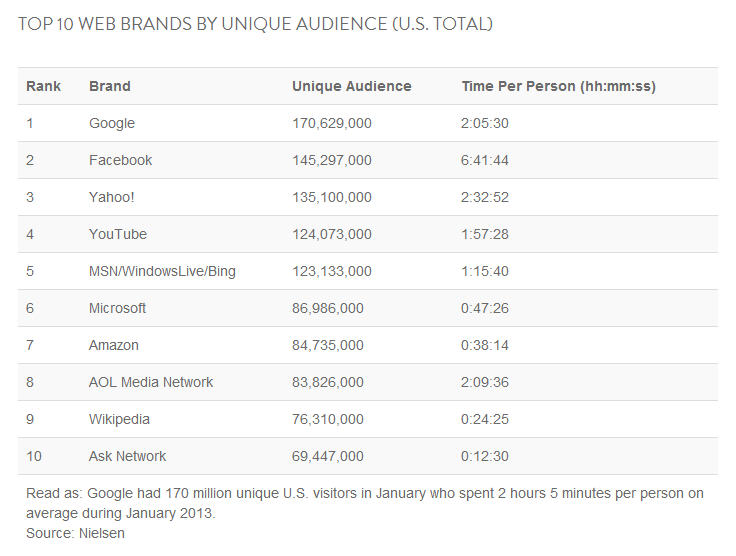This screenshot has height=556, width=736.
Task: Click Google's audience value 170,629,000
Action: 332,123
